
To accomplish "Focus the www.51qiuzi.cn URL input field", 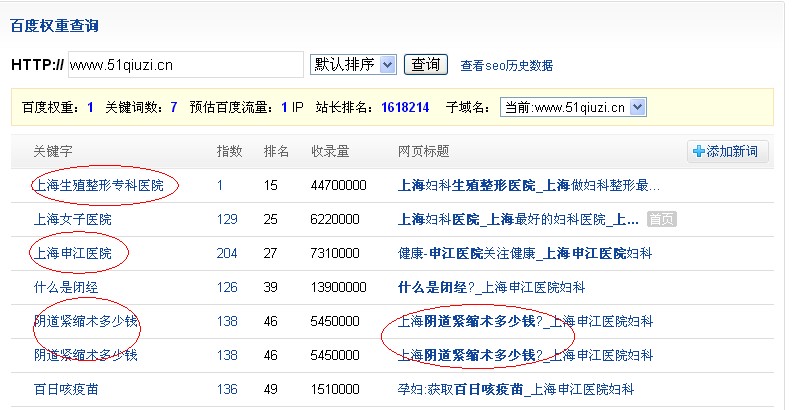I will click(185, 65).
